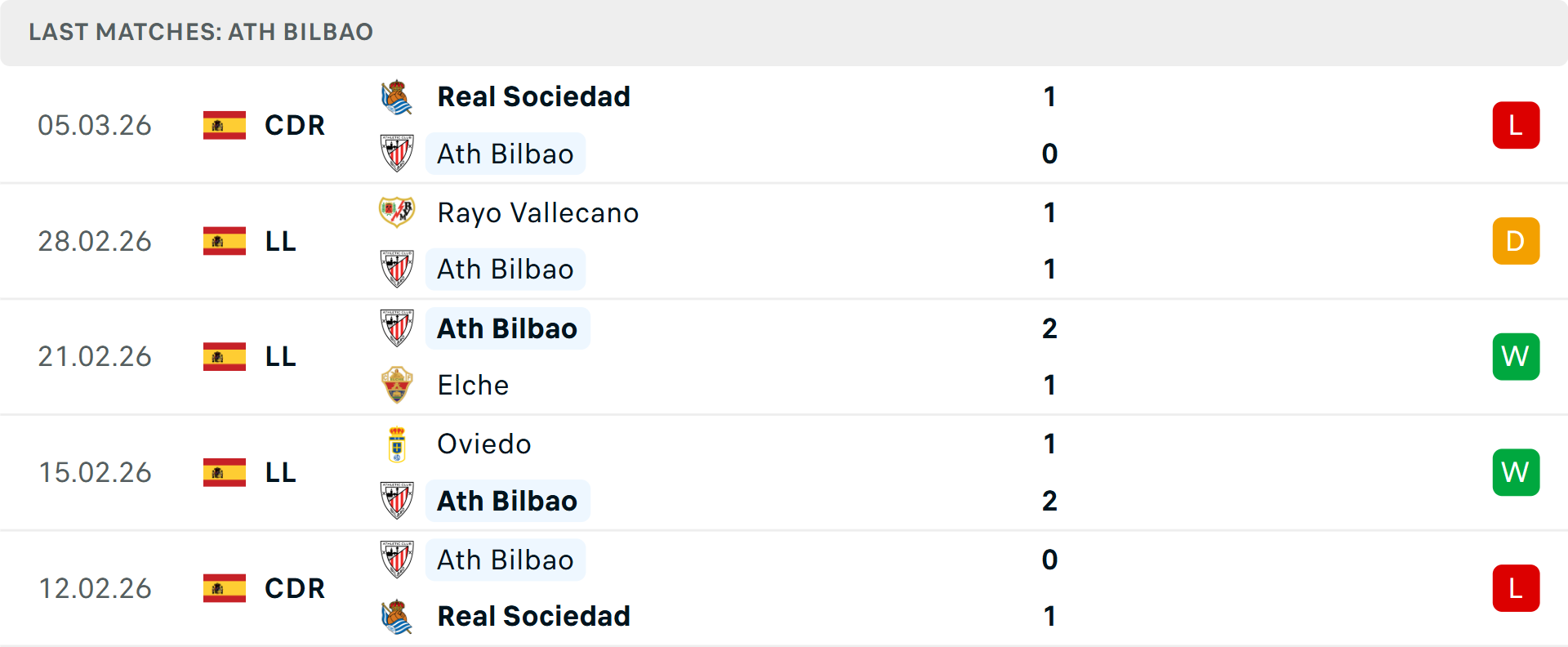1568x647 pixels.
Task: Click the Spain flag on the 28.02.26 row
Action: coord(224,241)
